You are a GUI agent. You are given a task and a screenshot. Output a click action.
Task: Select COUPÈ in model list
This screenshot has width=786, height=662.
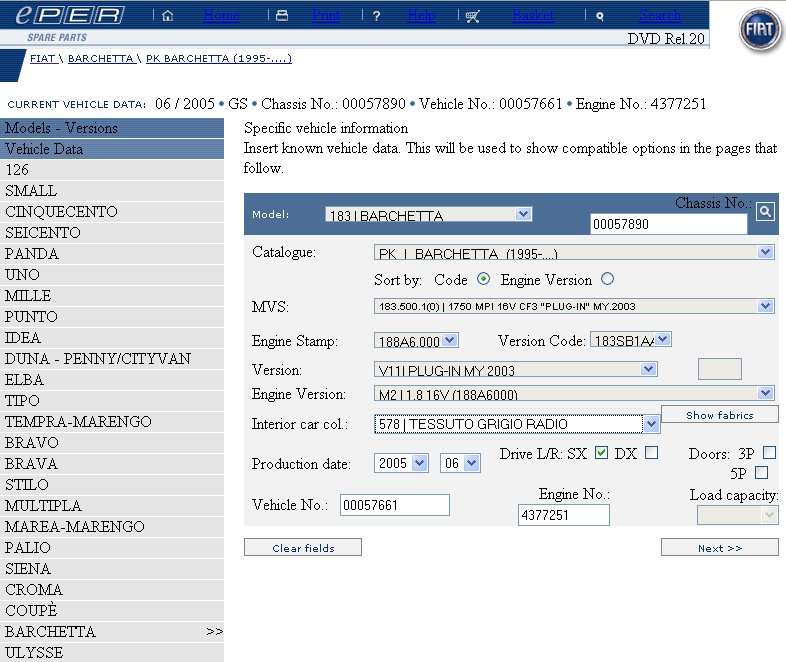coord(112,611)
